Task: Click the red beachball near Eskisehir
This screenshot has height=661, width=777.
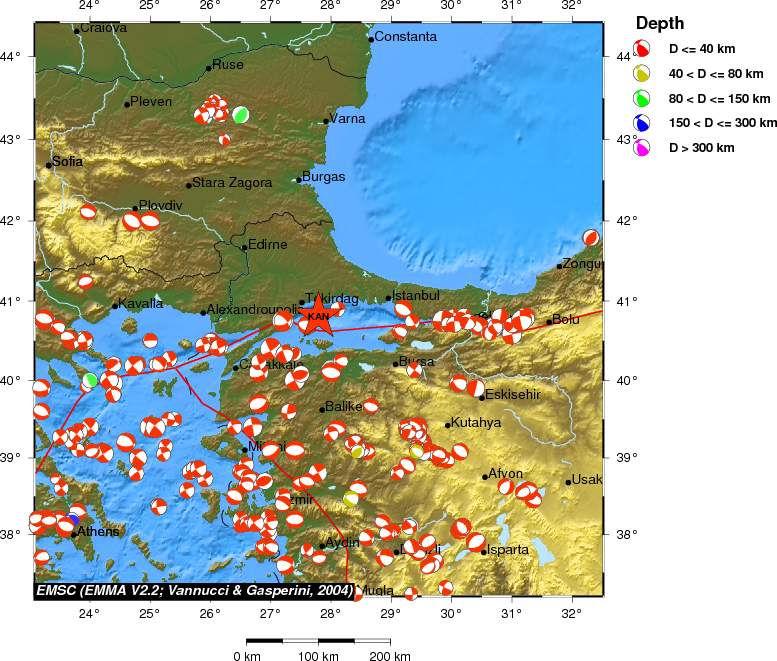Action: [476, 387]
